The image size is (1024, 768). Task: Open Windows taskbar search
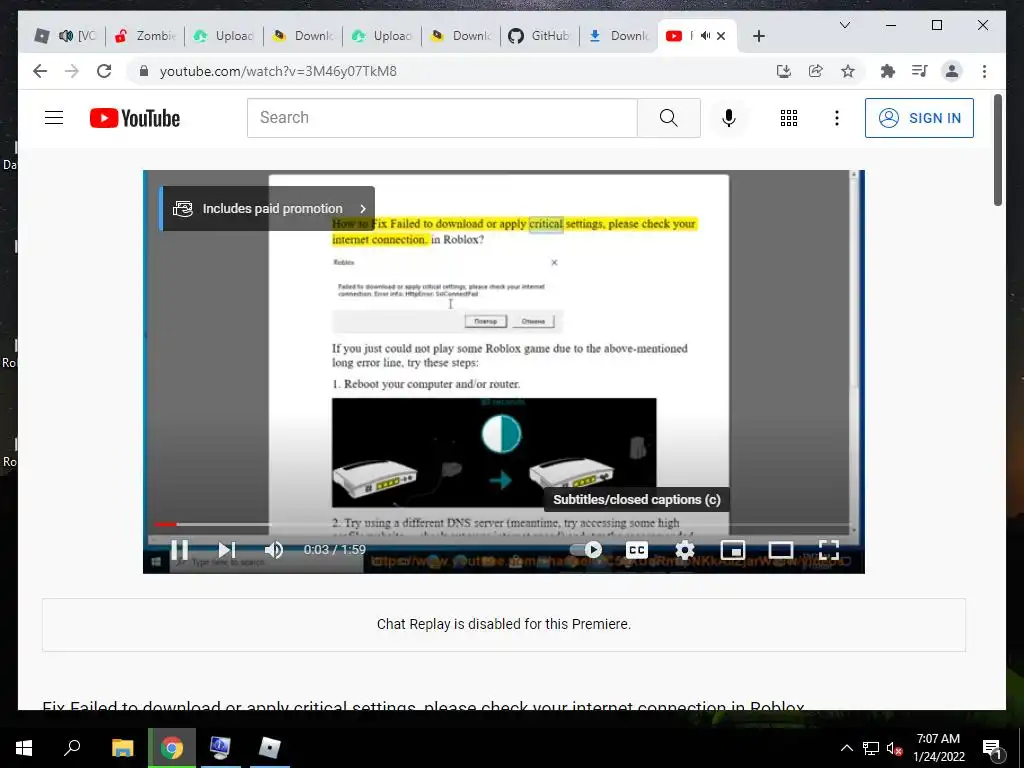coord(72,748)
